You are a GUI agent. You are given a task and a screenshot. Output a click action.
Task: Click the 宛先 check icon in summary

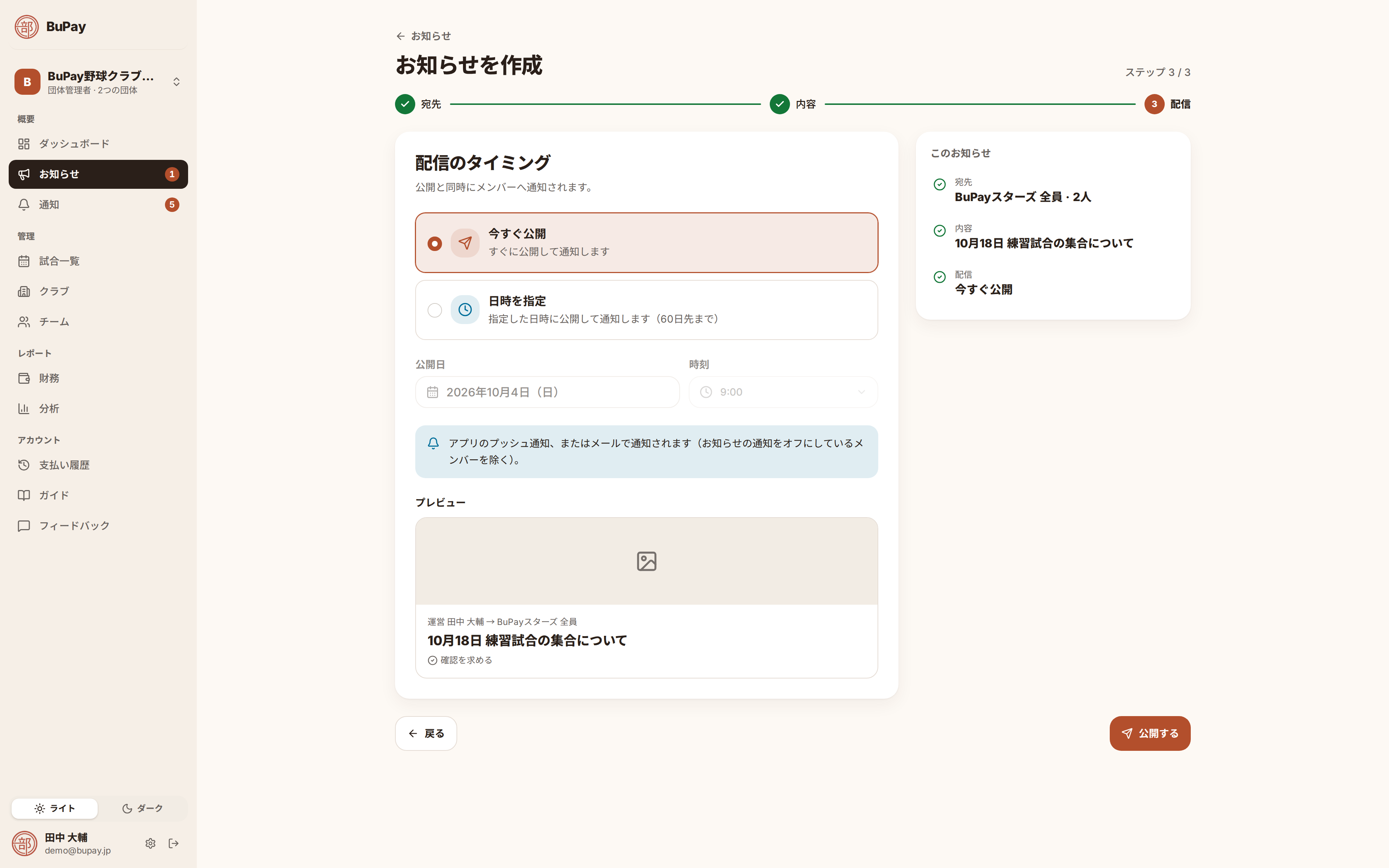[940, 184]
